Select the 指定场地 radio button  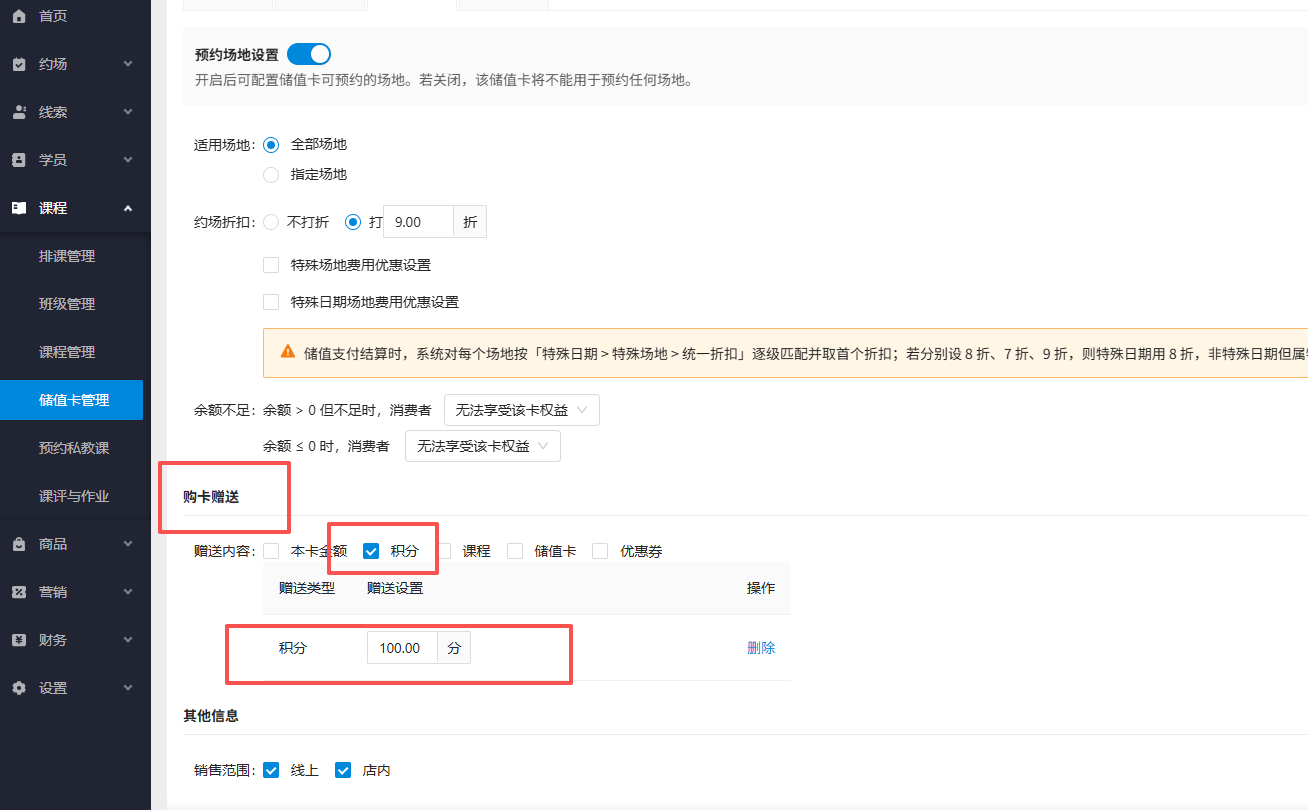(x=270, y=174)
